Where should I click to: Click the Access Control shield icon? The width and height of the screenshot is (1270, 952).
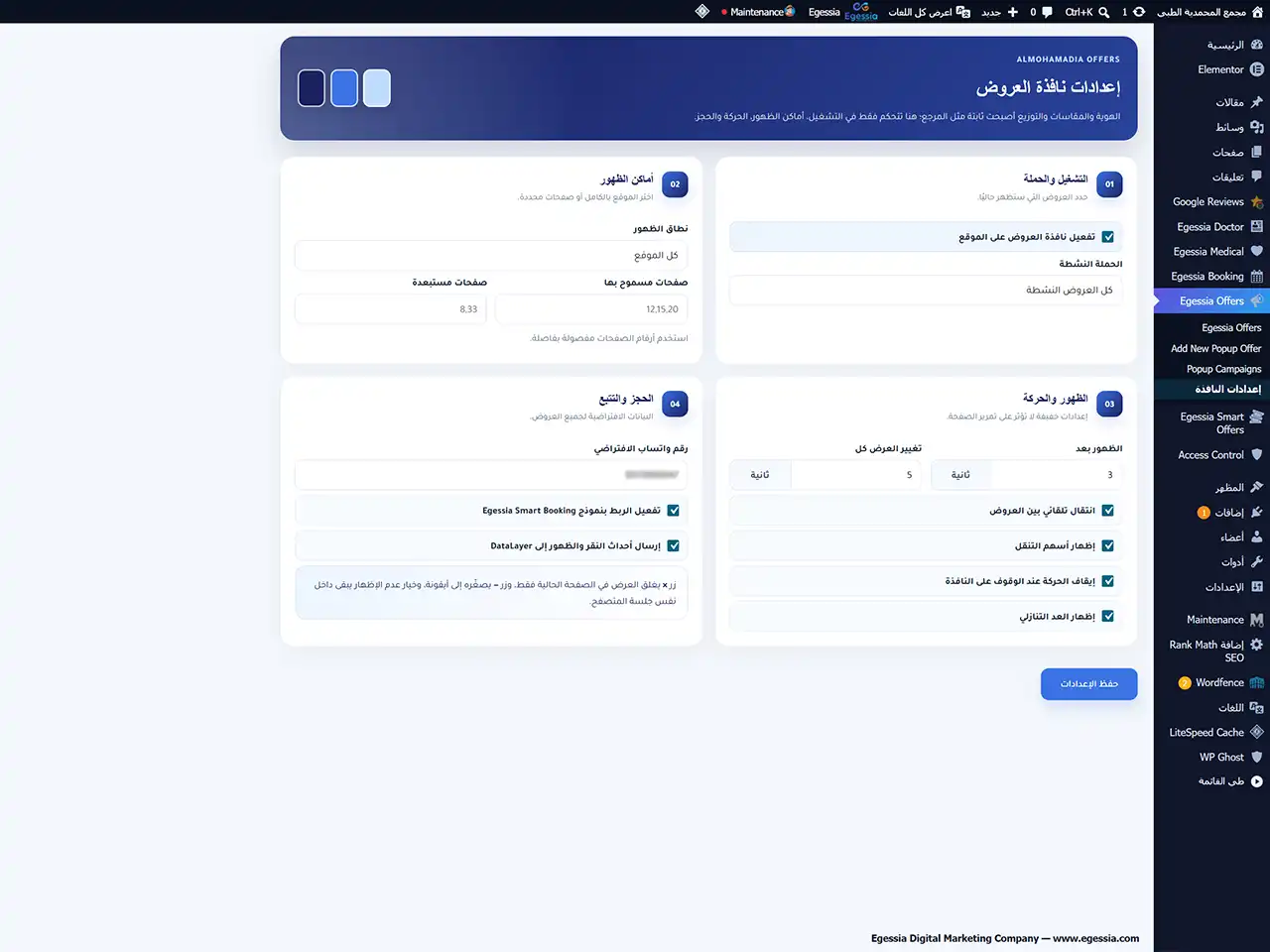[1257, 454]
